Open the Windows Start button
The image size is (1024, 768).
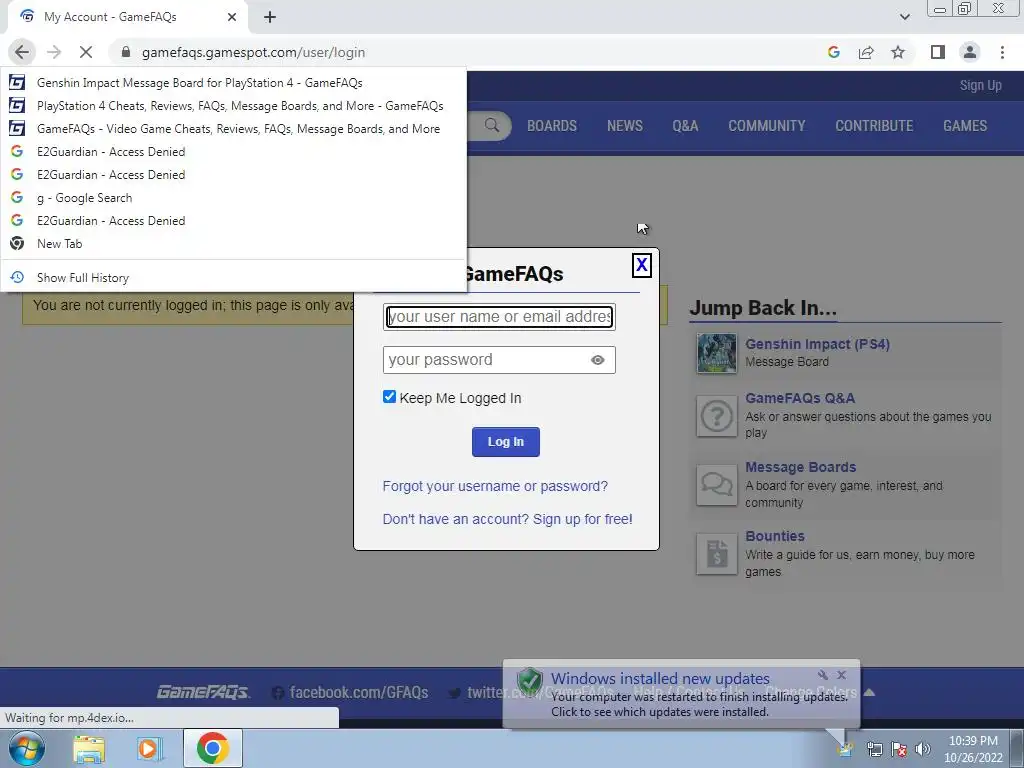26,748
